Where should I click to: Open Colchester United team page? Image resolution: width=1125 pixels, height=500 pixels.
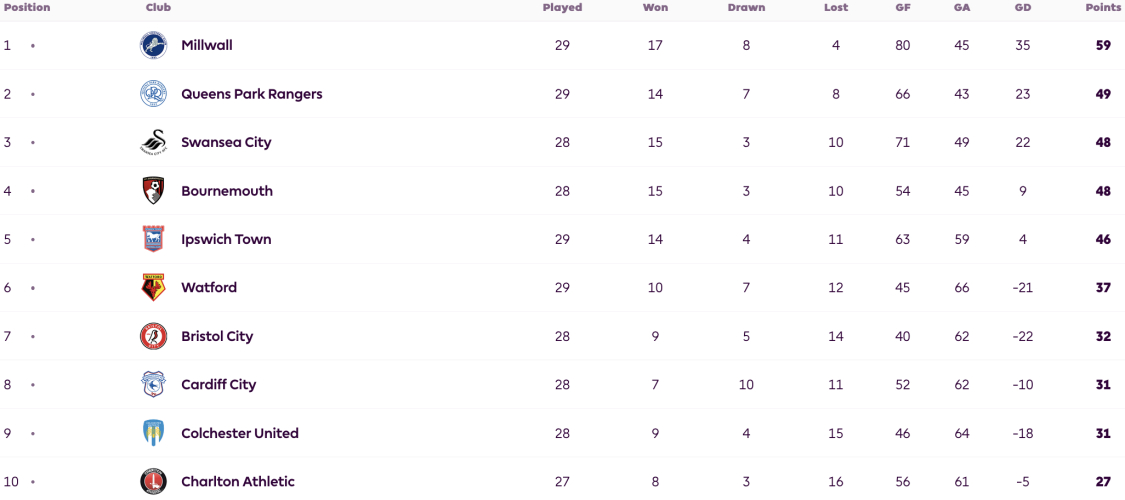[x=240, y=433]
